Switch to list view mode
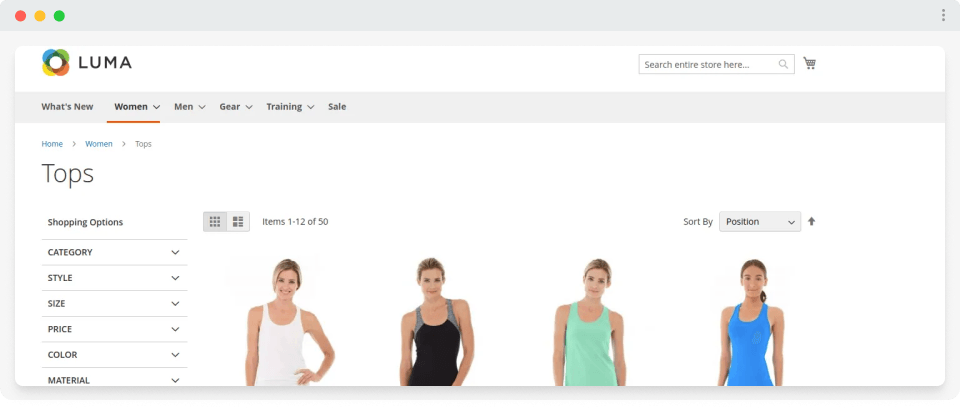Screen dimensions: 960x408 238,222
